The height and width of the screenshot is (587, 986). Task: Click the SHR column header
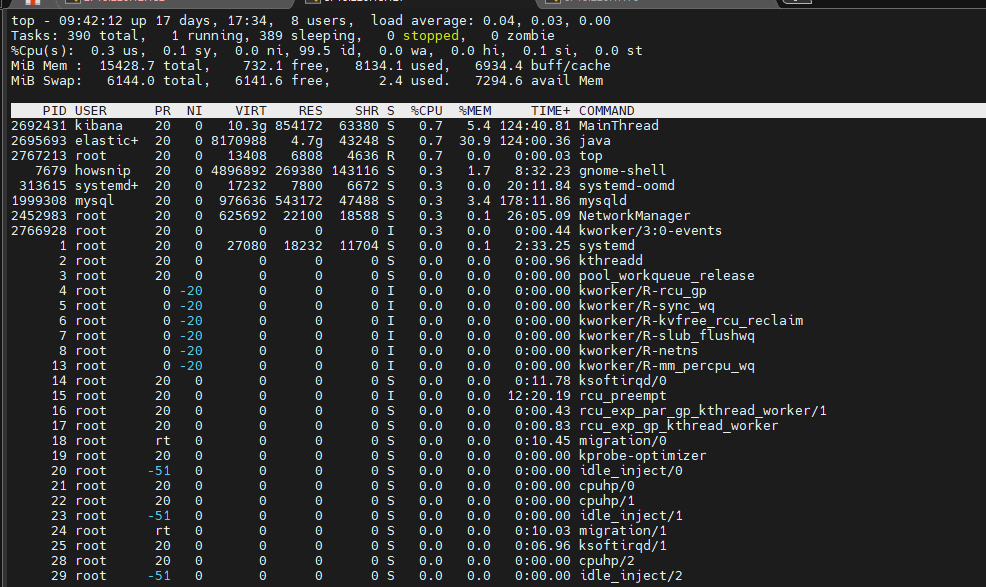click(367, 111)
